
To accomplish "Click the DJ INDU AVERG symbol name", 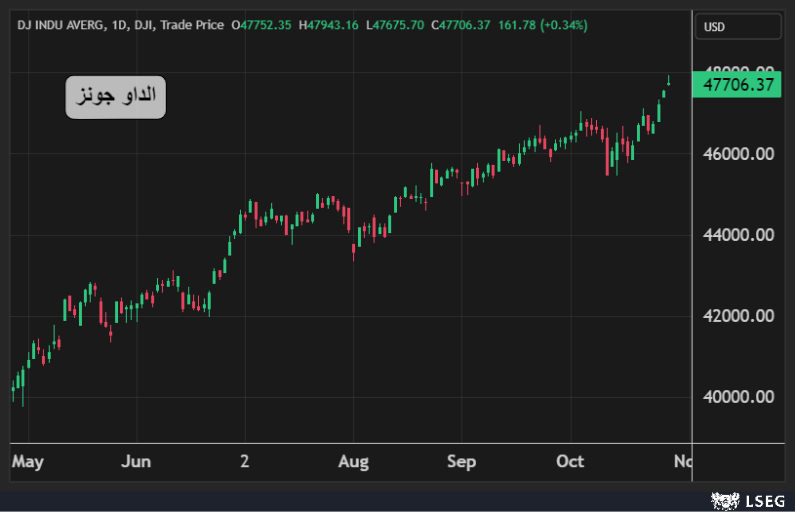I will (62, 24).
